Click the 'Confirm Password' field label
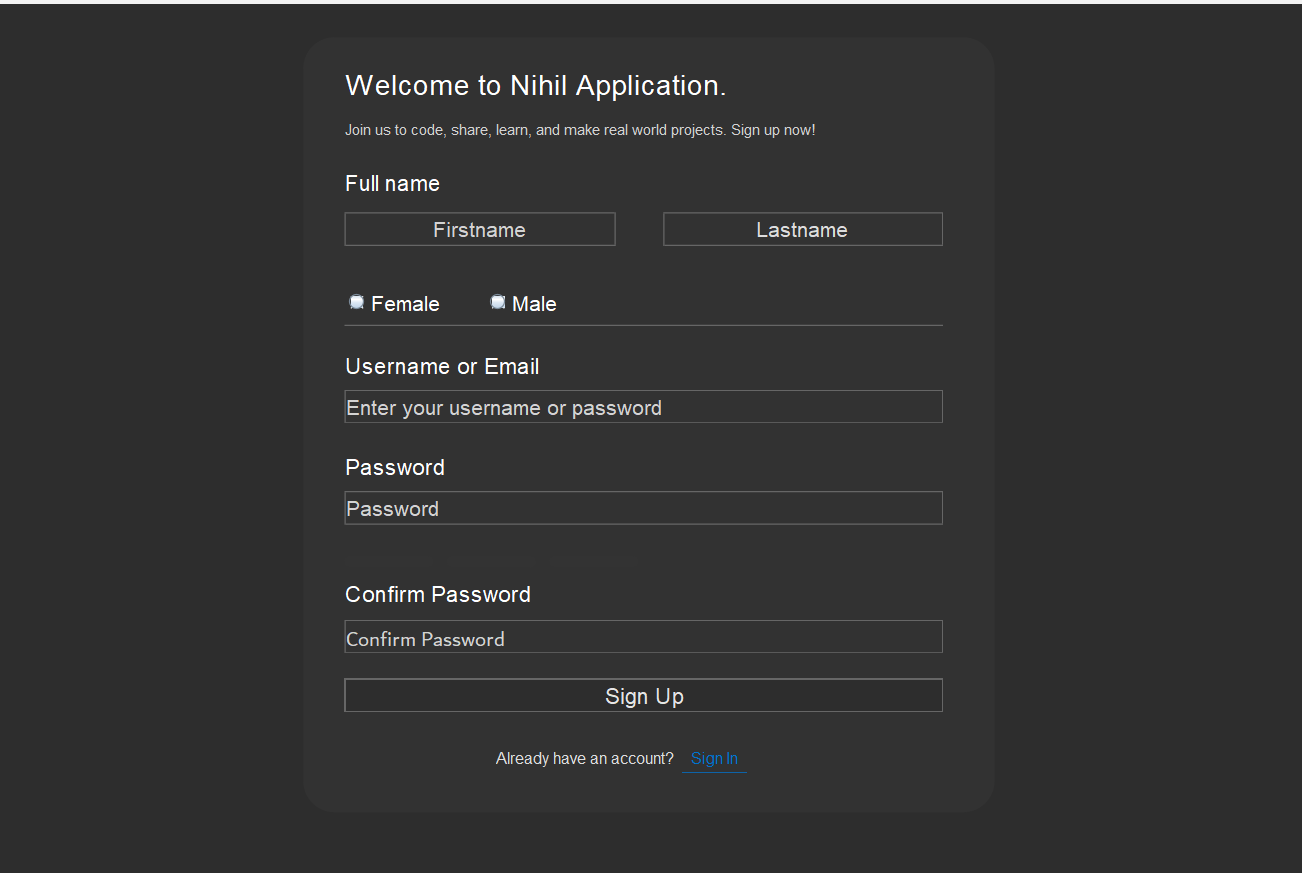Screen dimensions: 1302x873 (x=438, y=595)
